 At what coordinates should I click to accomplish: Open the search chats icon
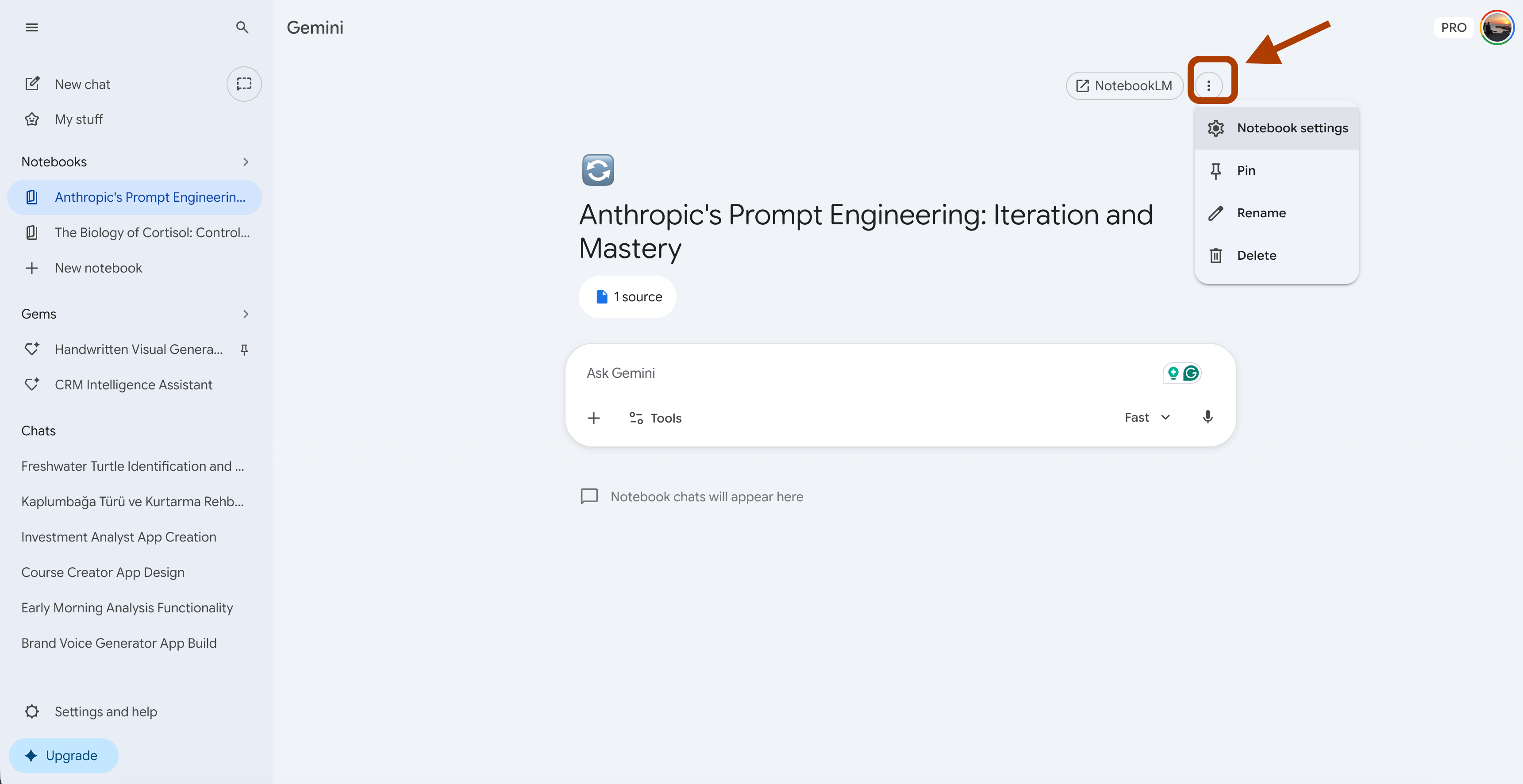tap(242, 27)
